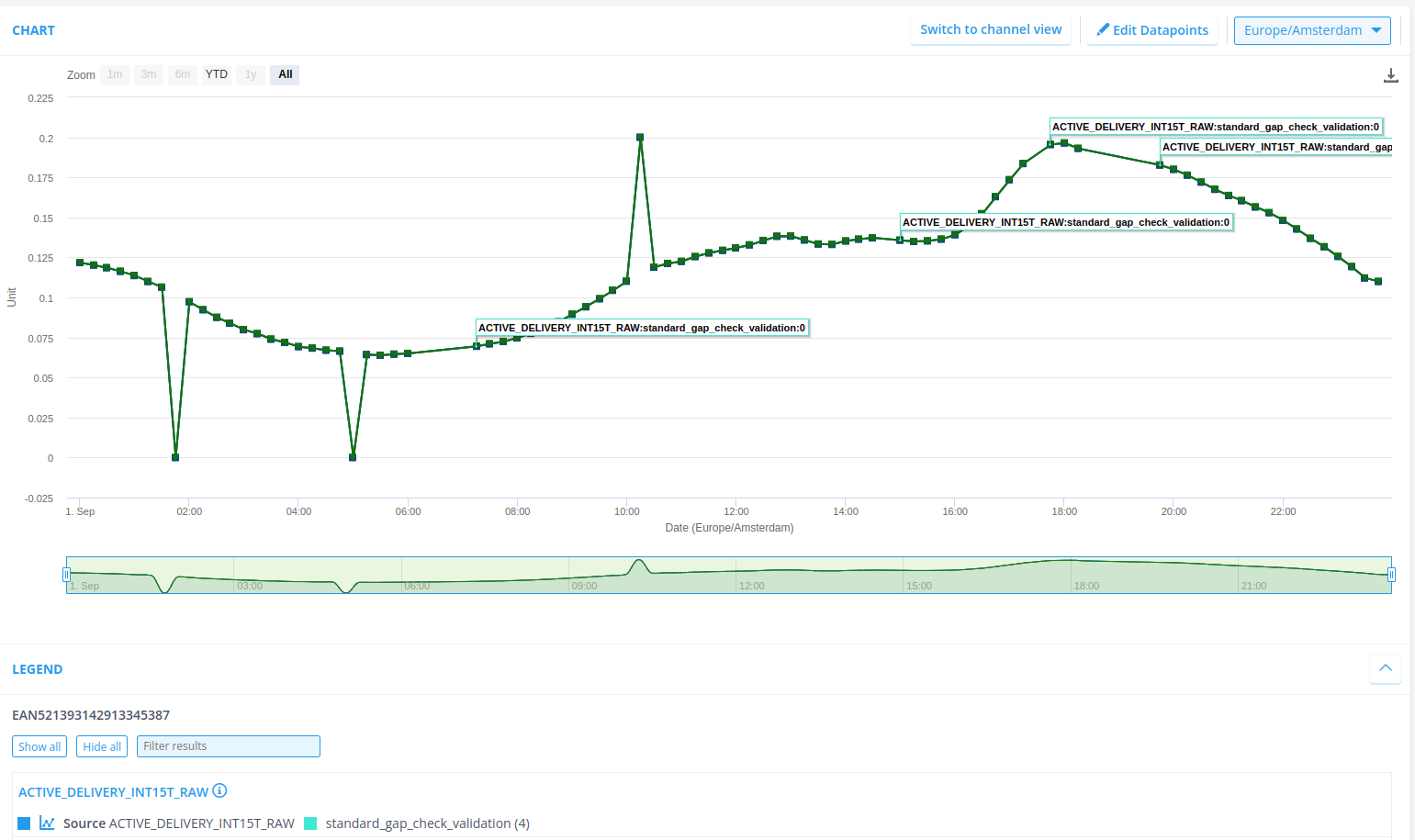Click the pencil icon on Edit Datapoints
This screenshot has width=1415, height=840.
1103,29
